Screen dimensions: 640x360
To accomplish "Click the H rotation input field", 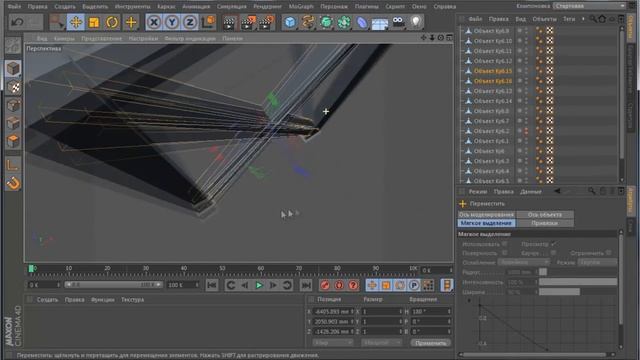I will click(431, 311).
